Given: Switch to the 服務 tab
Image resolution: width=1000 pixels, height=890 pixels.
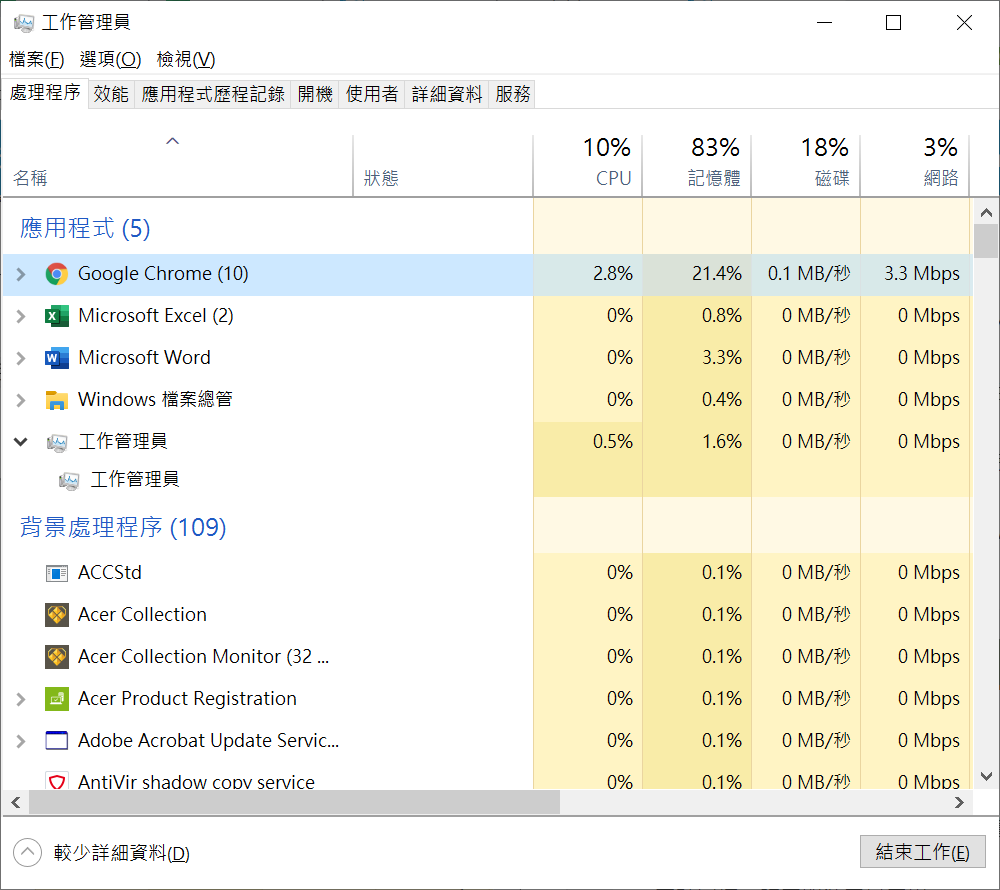Looking at the screenshot, I should point(512,94).
